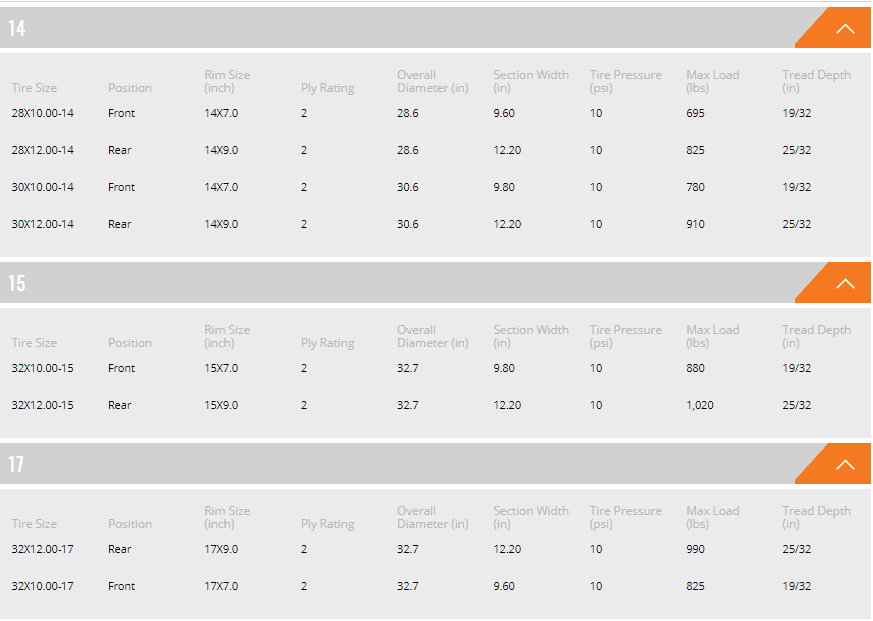Select tire size 32X10.00-17

click(42, 586)
